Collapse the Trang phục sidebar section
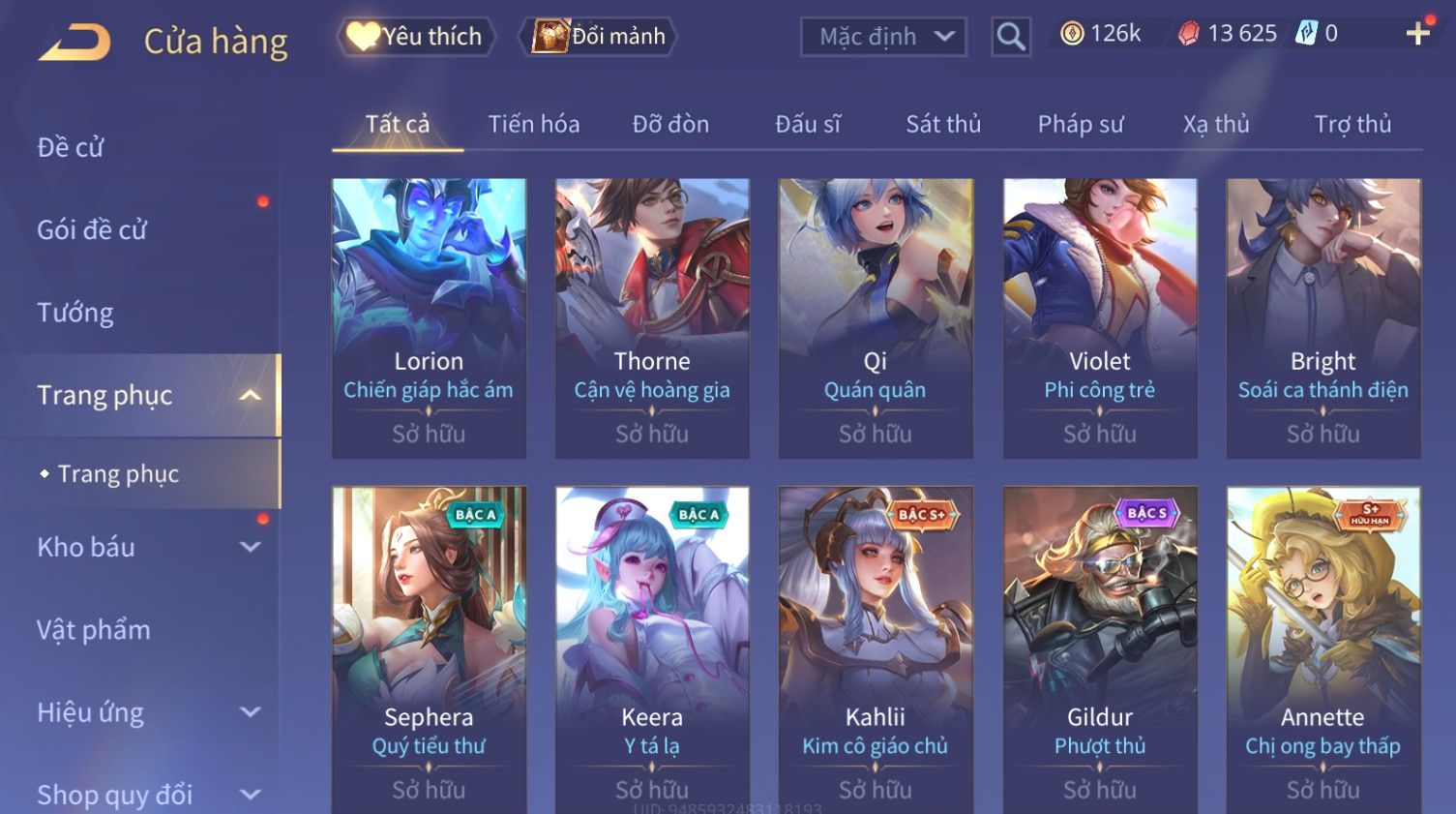The image size is (1456, 814). pyautogui.click(x=250, y=396)
